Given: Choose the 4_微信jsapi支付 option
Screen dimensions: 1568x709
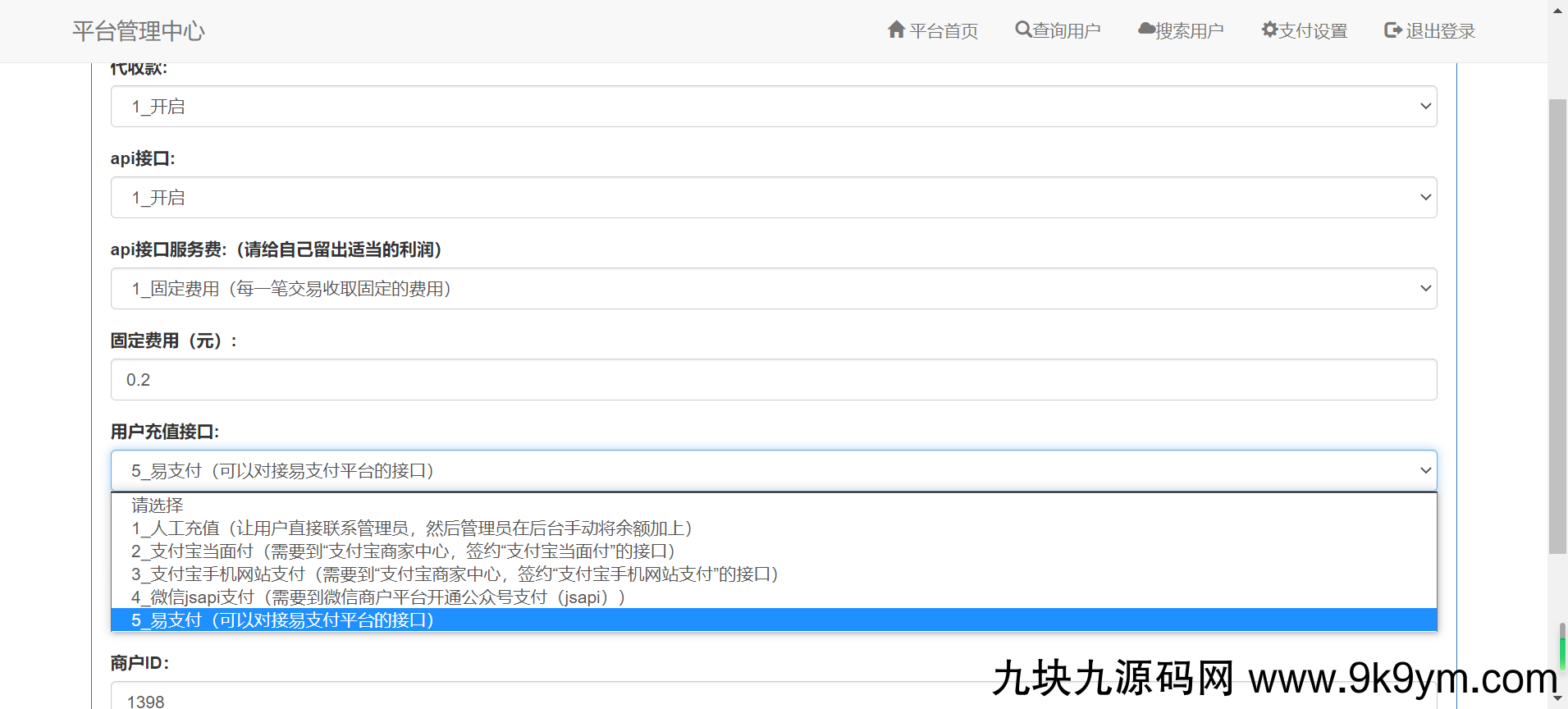Looking at the screenshot, I should [x=377, y=597].
